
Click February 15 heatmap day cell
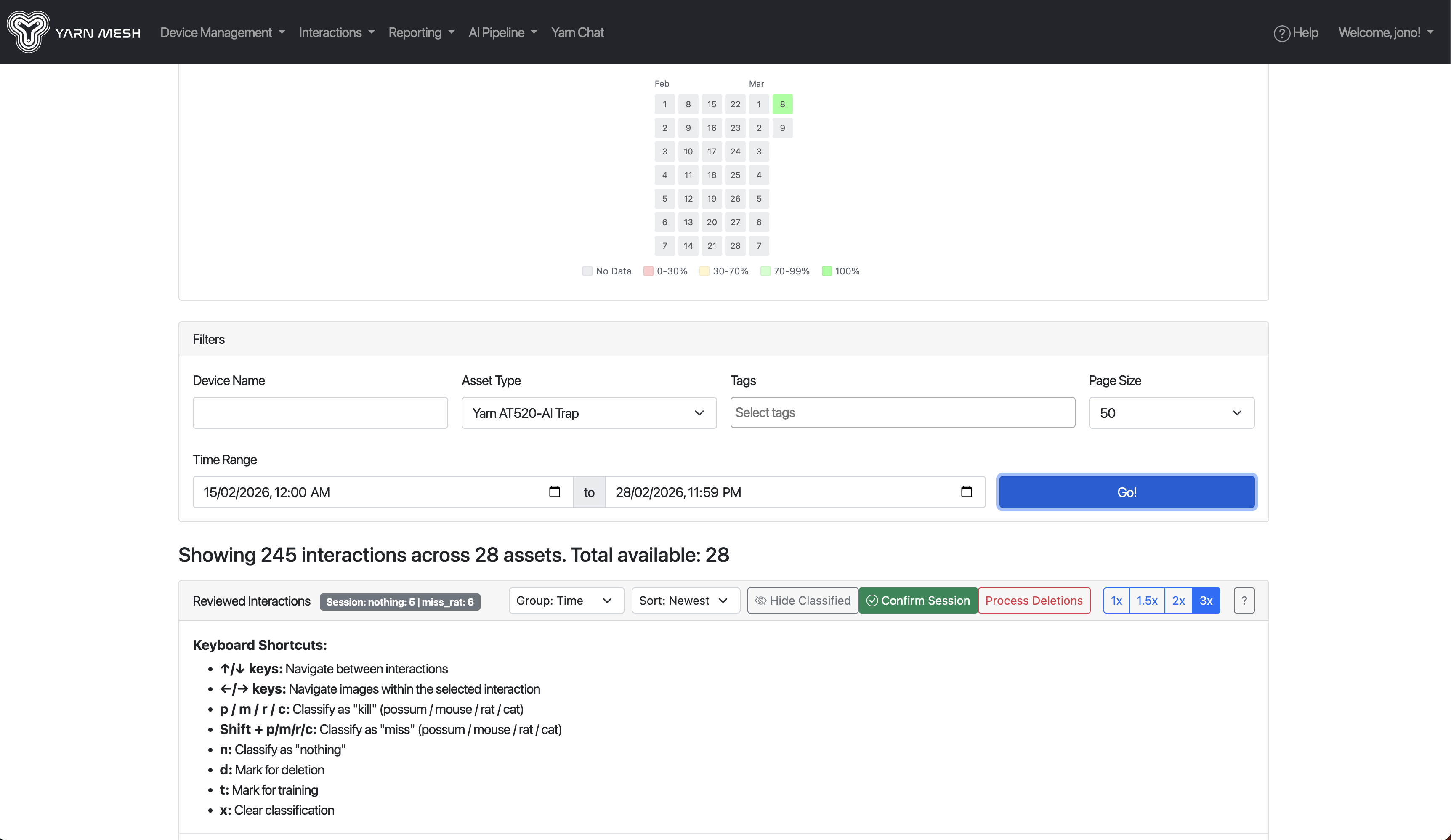pos(712,104)
